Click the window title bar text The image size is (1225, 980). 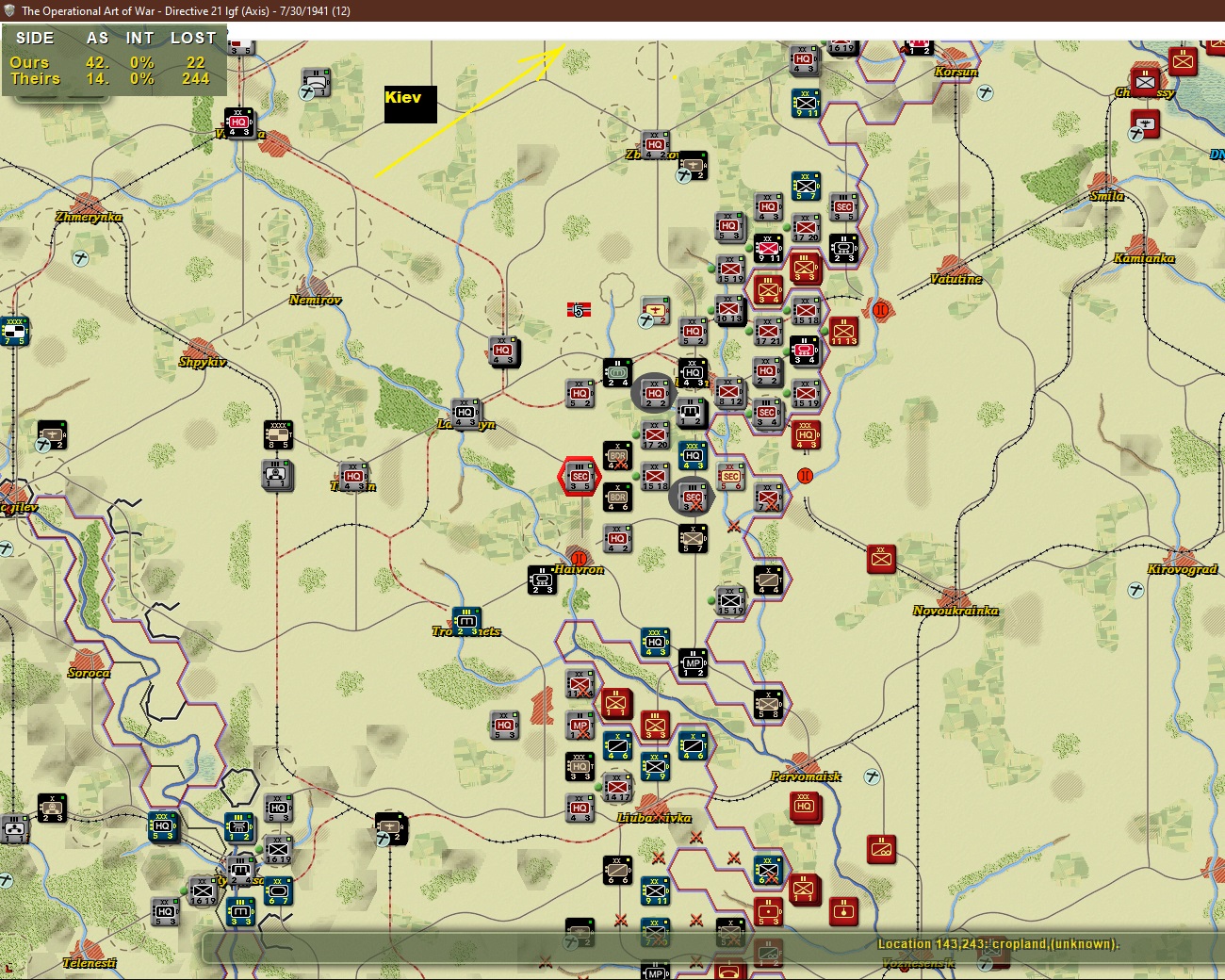(186, 11)
